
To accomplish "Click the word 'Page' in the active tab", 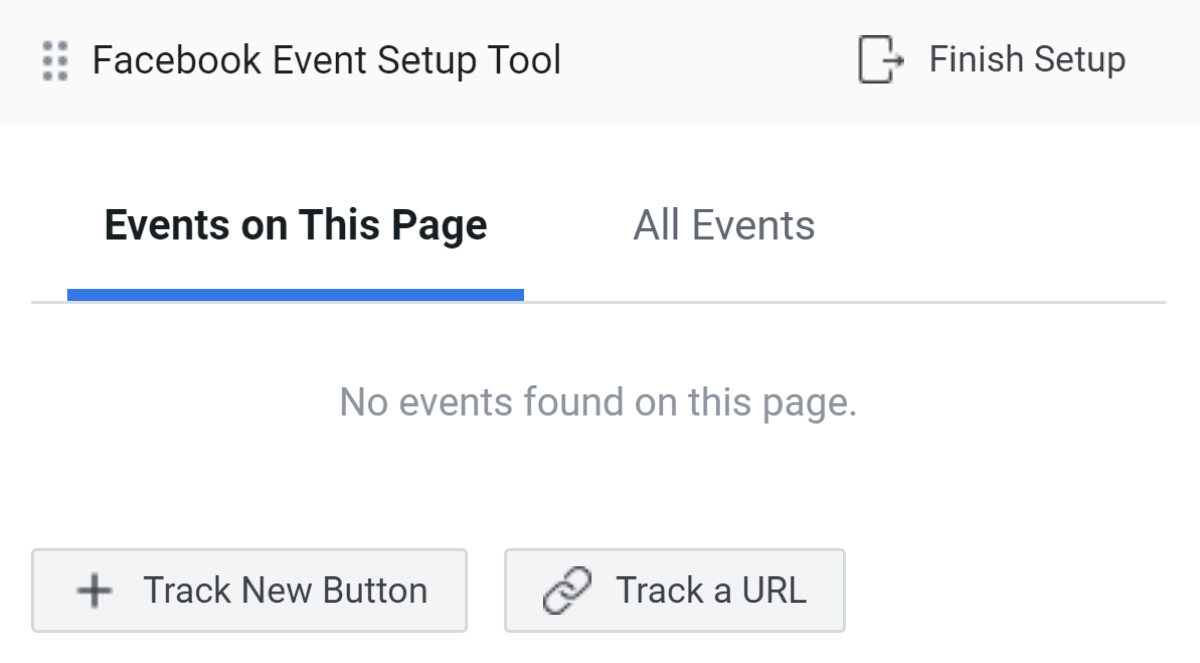I will tap(438, 226).
